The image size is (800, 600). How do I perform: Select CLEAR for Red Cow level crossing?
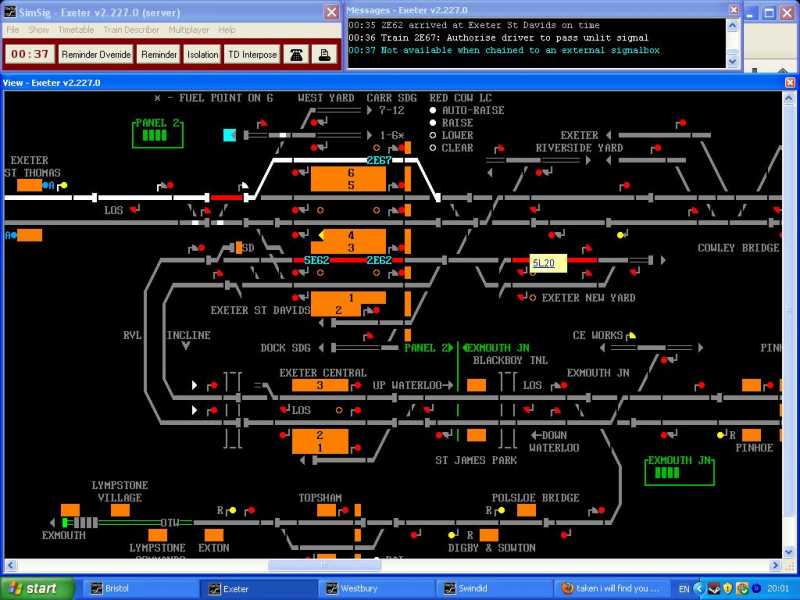click(433, 148)
